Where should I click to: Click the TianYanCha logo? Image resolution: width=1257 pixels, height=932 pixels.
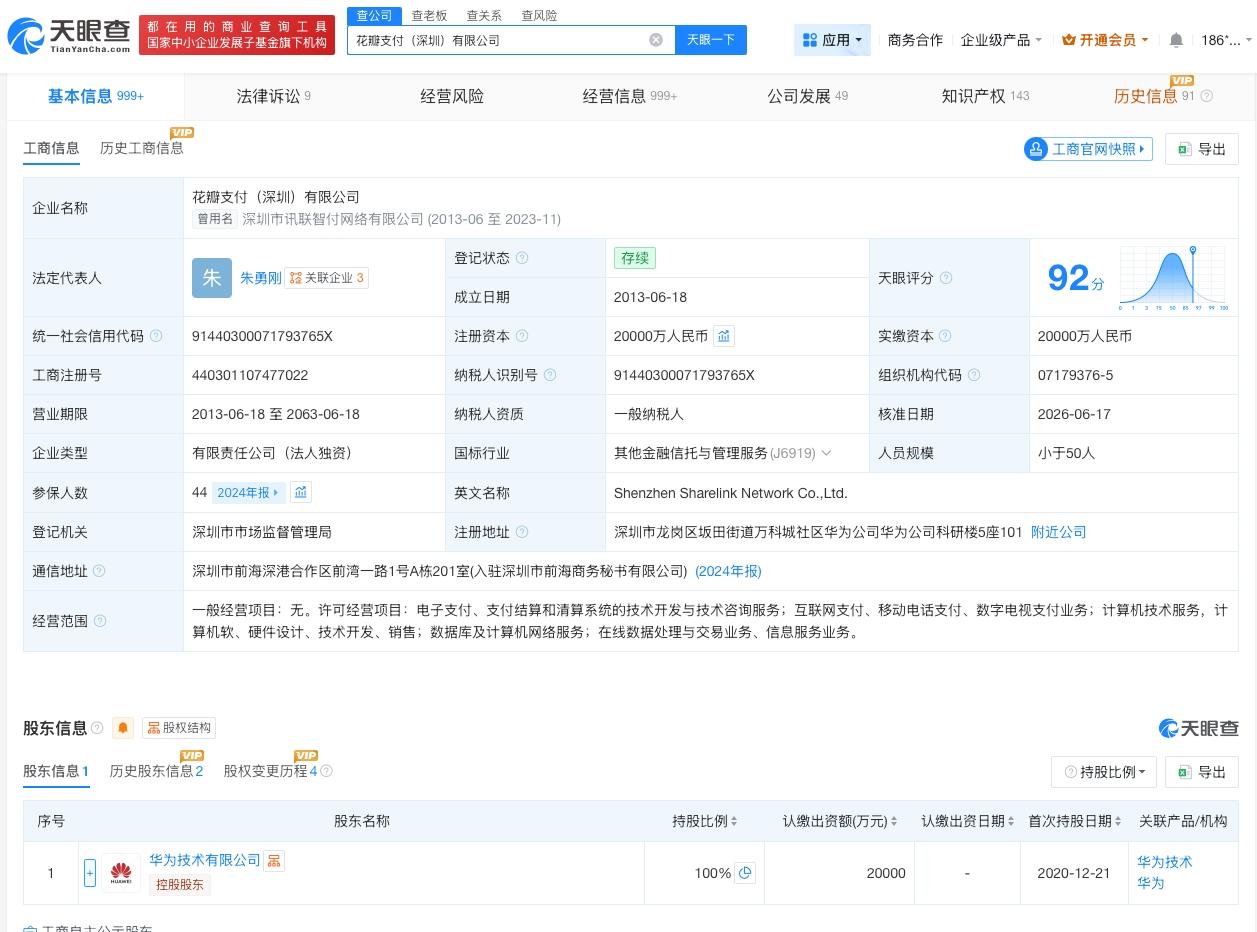tap(69, 36)
